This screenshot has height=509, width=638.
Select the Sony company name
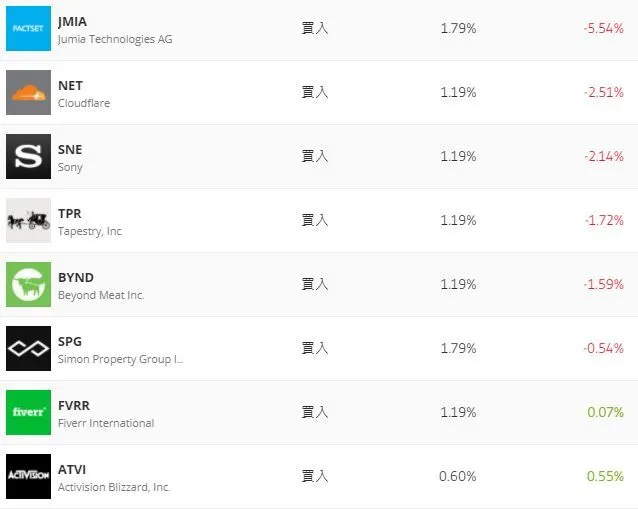[70, 167]
